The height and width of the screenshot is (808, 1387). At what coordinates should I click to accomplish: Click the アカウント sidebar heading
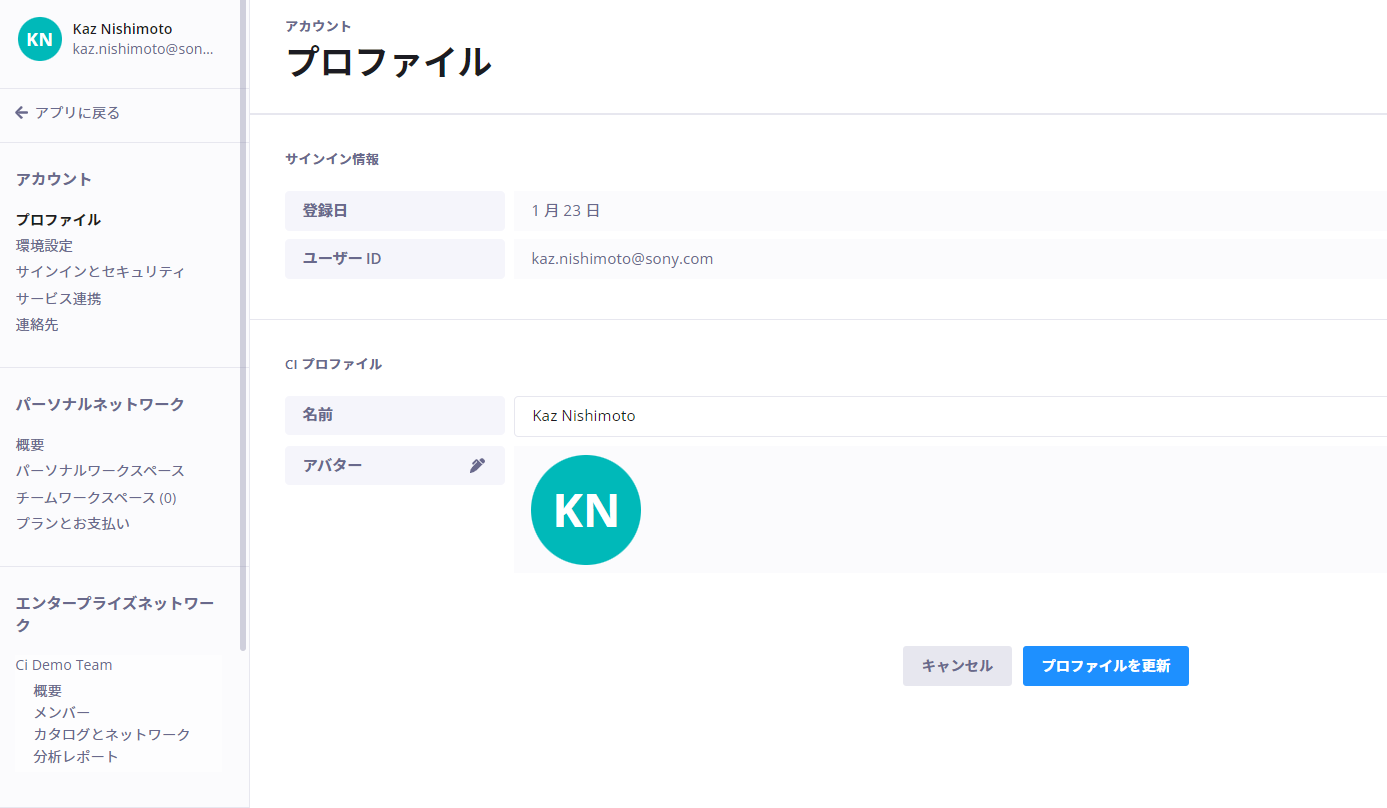point(54,180)
